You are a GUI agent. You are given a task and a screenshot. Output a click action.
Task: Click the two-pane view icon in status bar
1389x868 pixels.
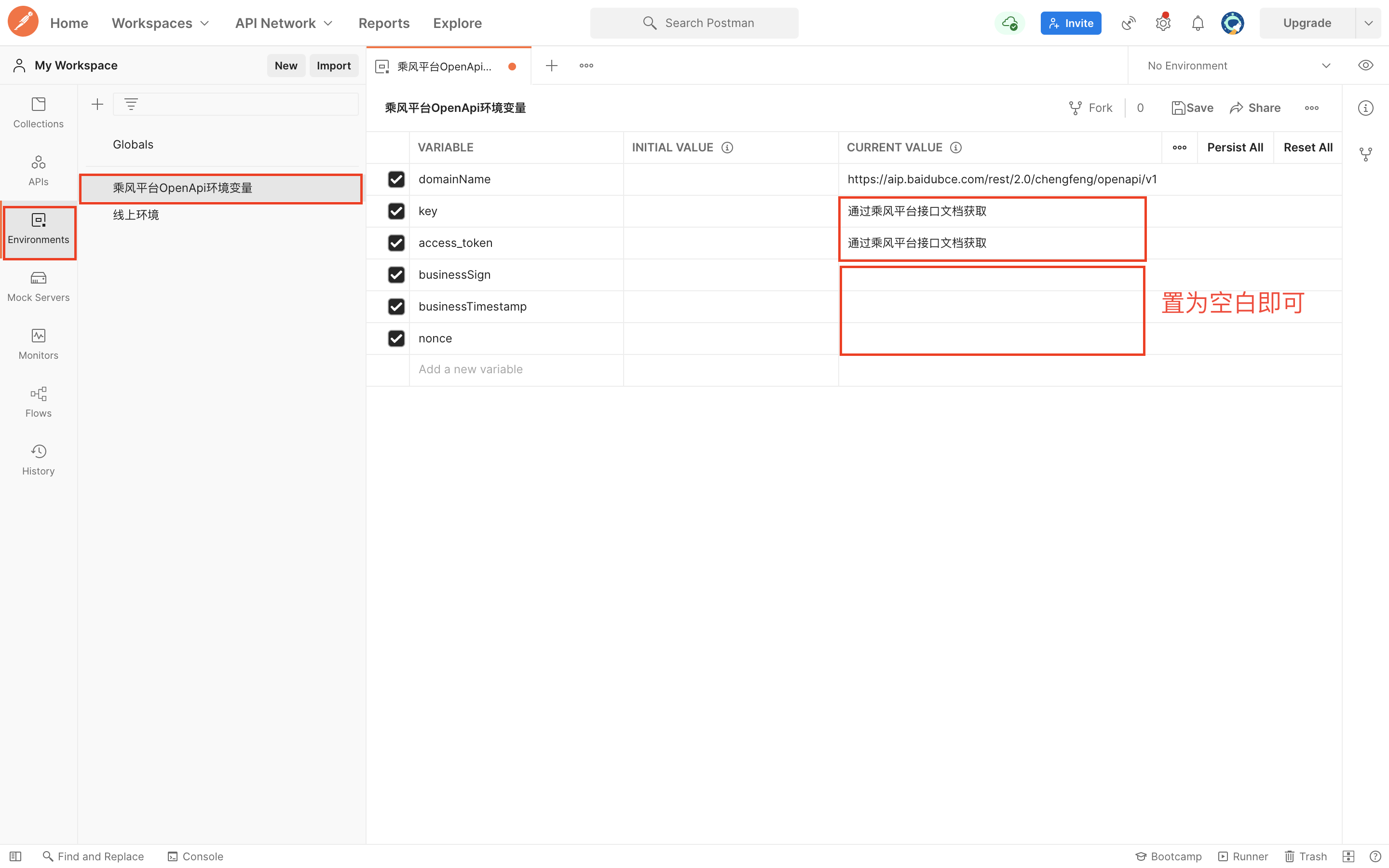[1348, 856]
